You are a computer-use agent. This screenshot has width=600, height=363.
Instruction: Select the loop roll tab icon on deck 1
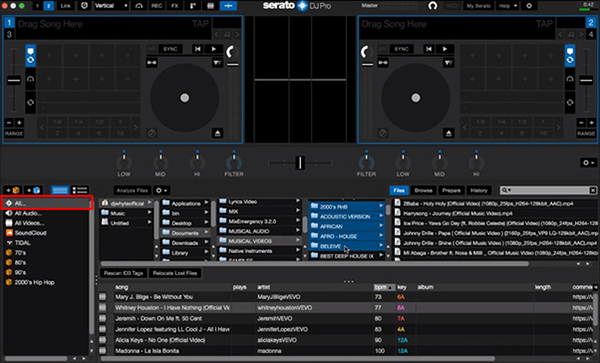coord(31,103)
